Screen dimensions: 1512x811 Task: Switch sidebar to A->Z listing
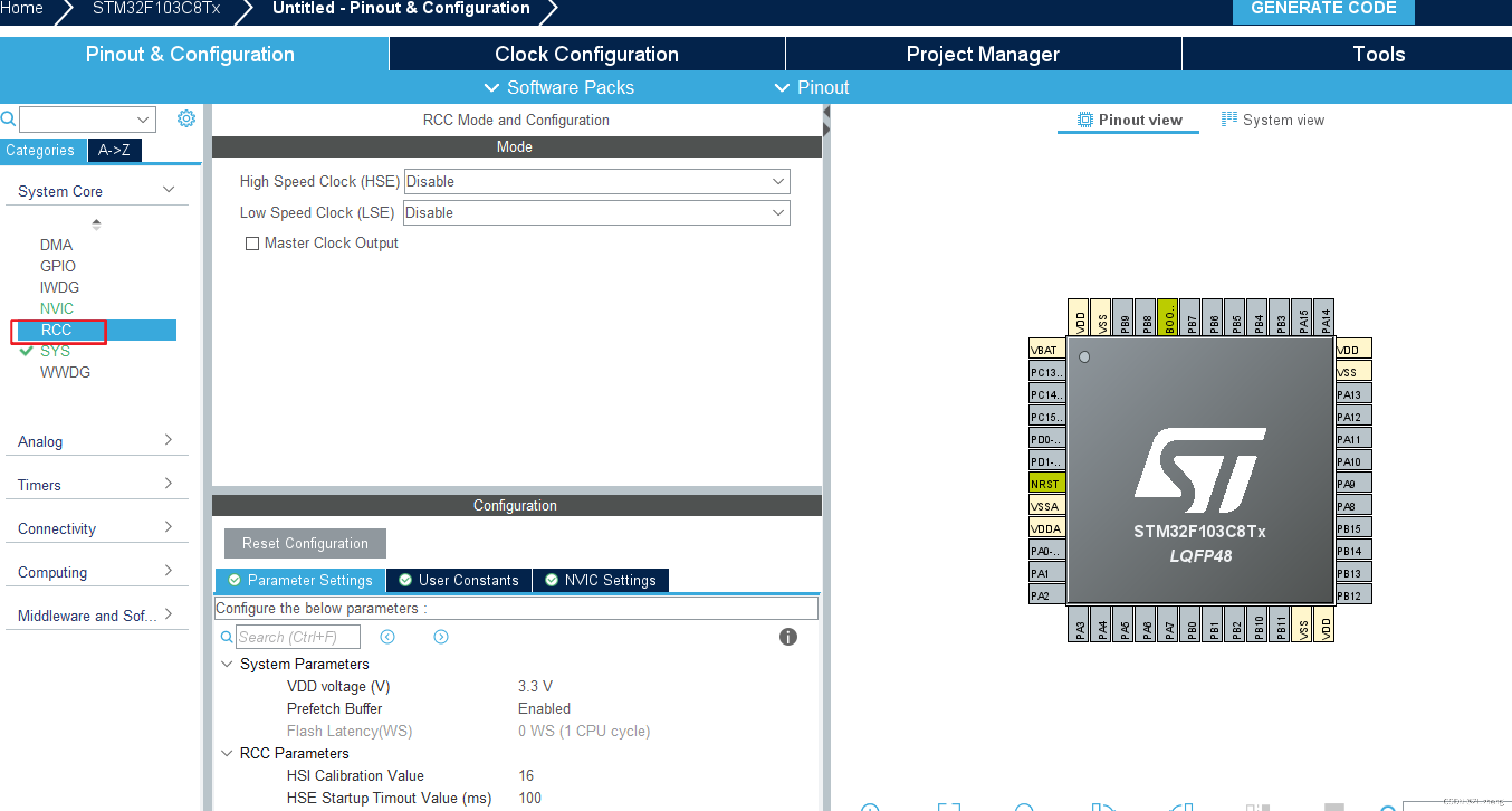(x=114, y=150)
